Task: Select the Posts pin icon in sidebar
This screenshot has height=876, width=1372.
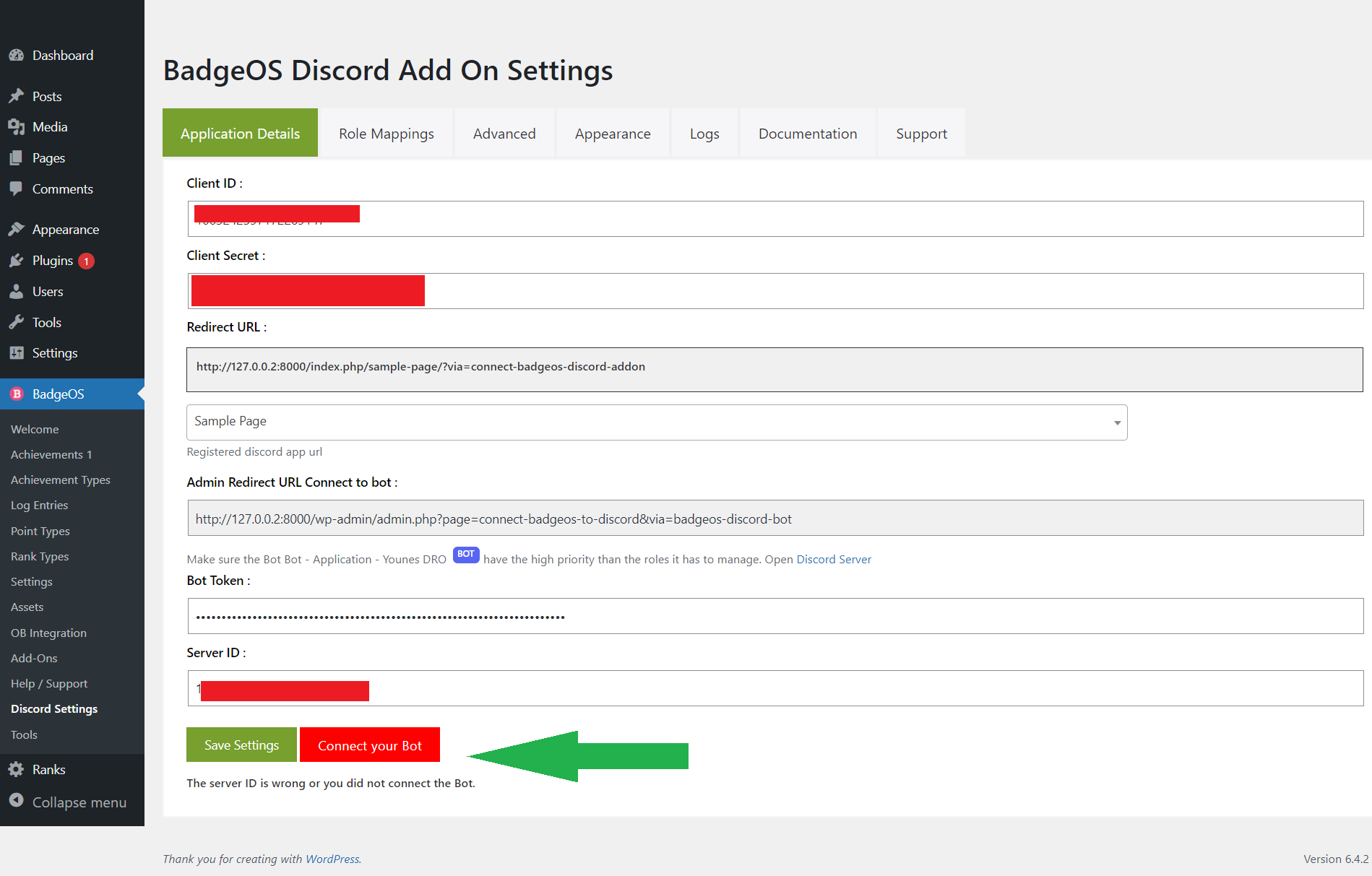Action: coord(17,95)
